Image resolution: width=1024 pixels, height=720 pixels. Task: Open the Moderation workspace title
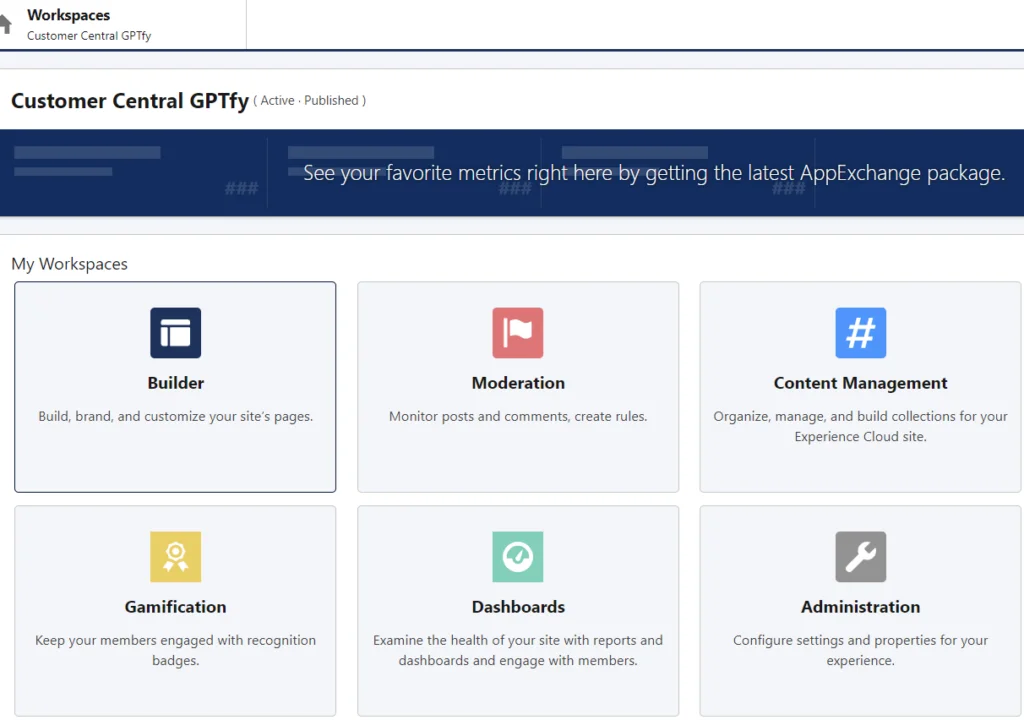tap(518, 383)
